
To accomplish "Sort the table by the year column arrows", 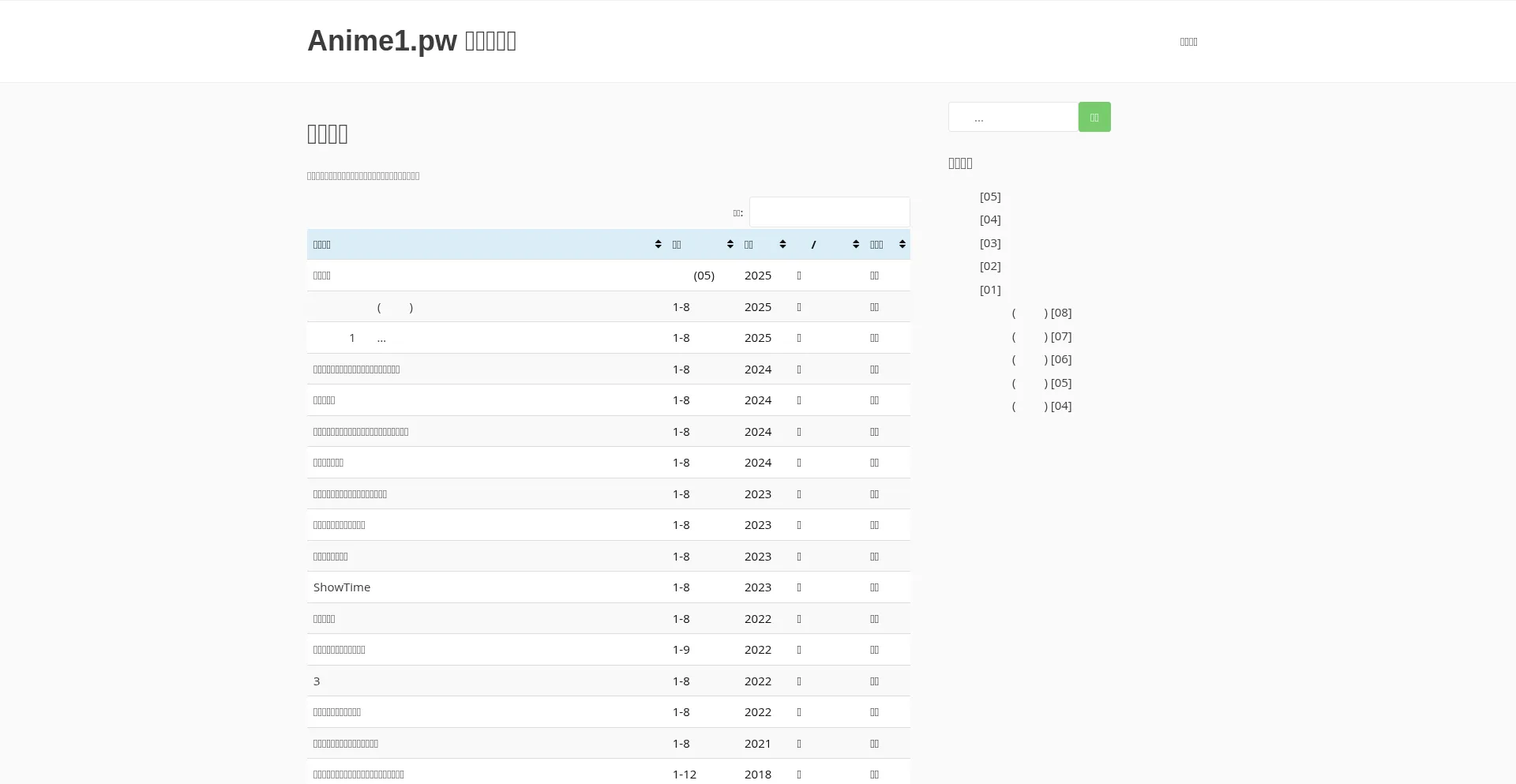I will click(x=782, y=245).
